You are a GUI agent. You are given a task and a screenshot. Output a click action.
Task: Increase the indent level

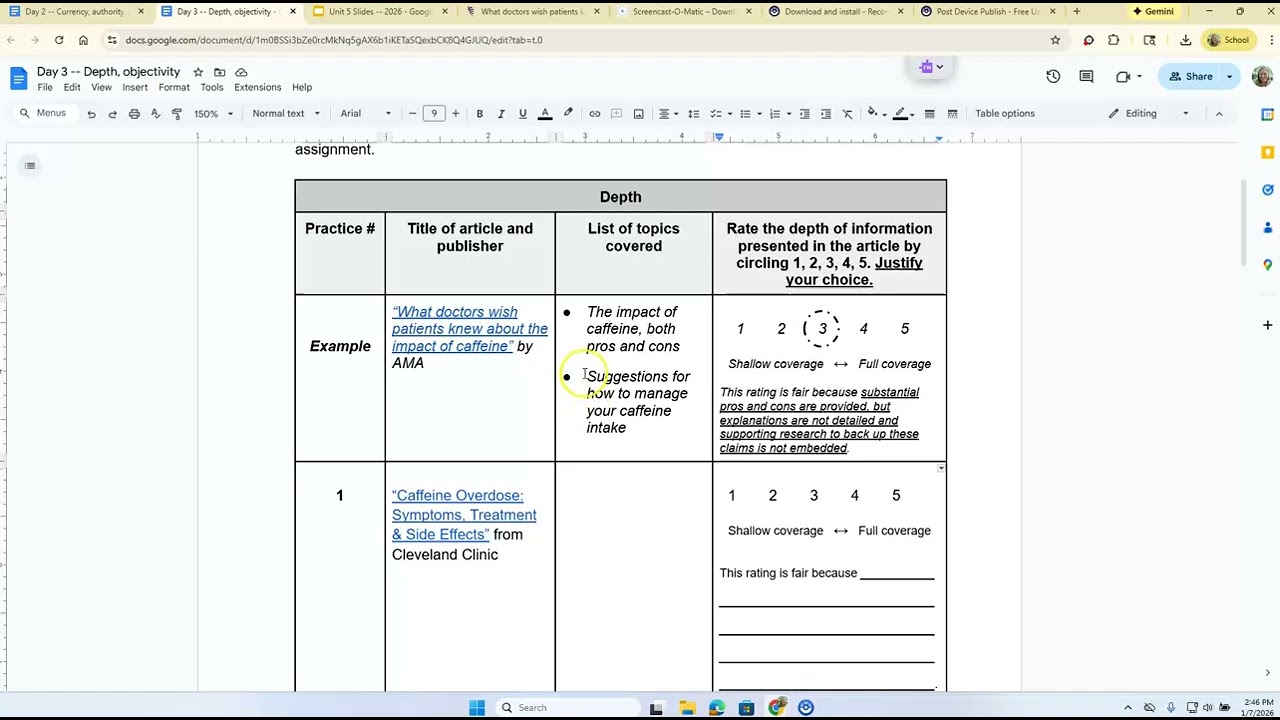pos(826,114)
